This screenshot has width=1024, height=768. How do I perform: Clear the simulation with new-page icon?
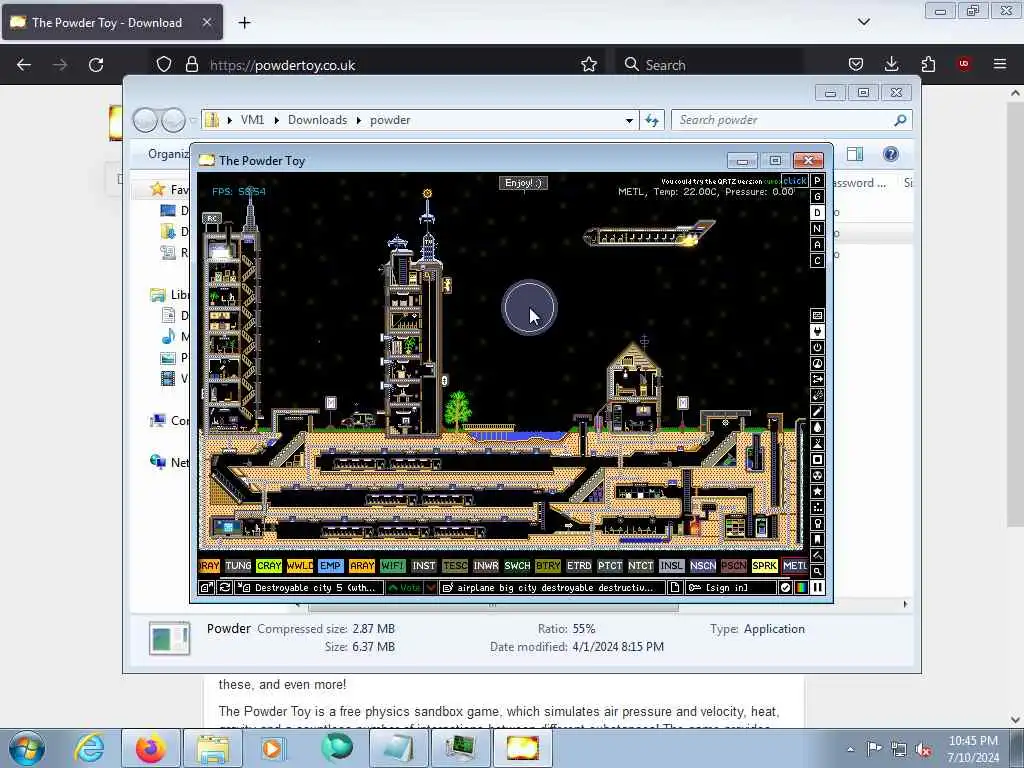[x=675, y=588]
